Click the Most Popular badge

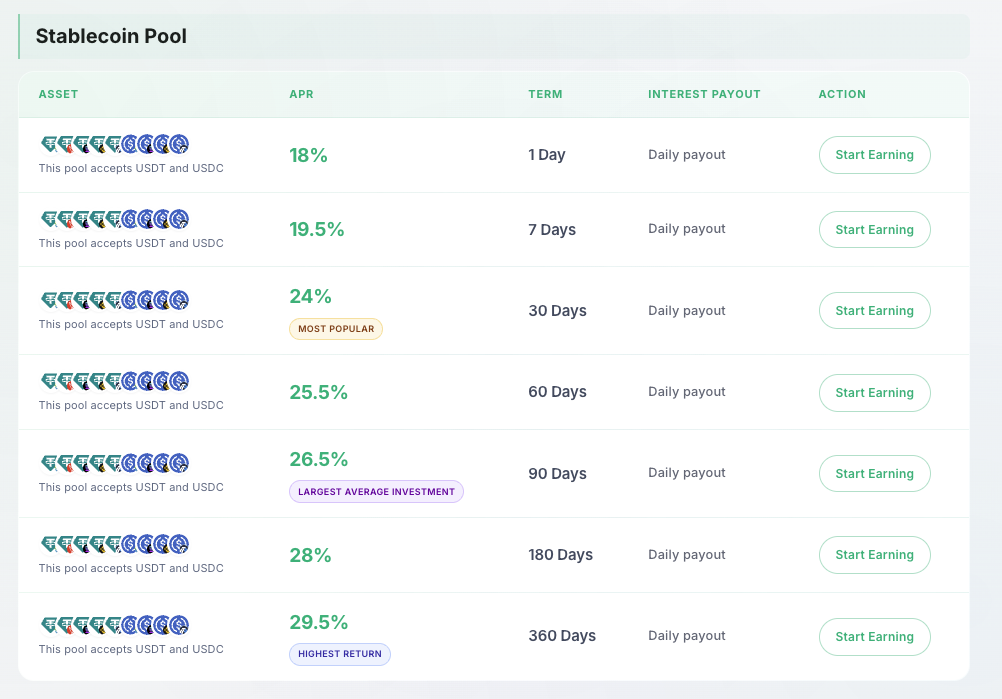[336, 329]
